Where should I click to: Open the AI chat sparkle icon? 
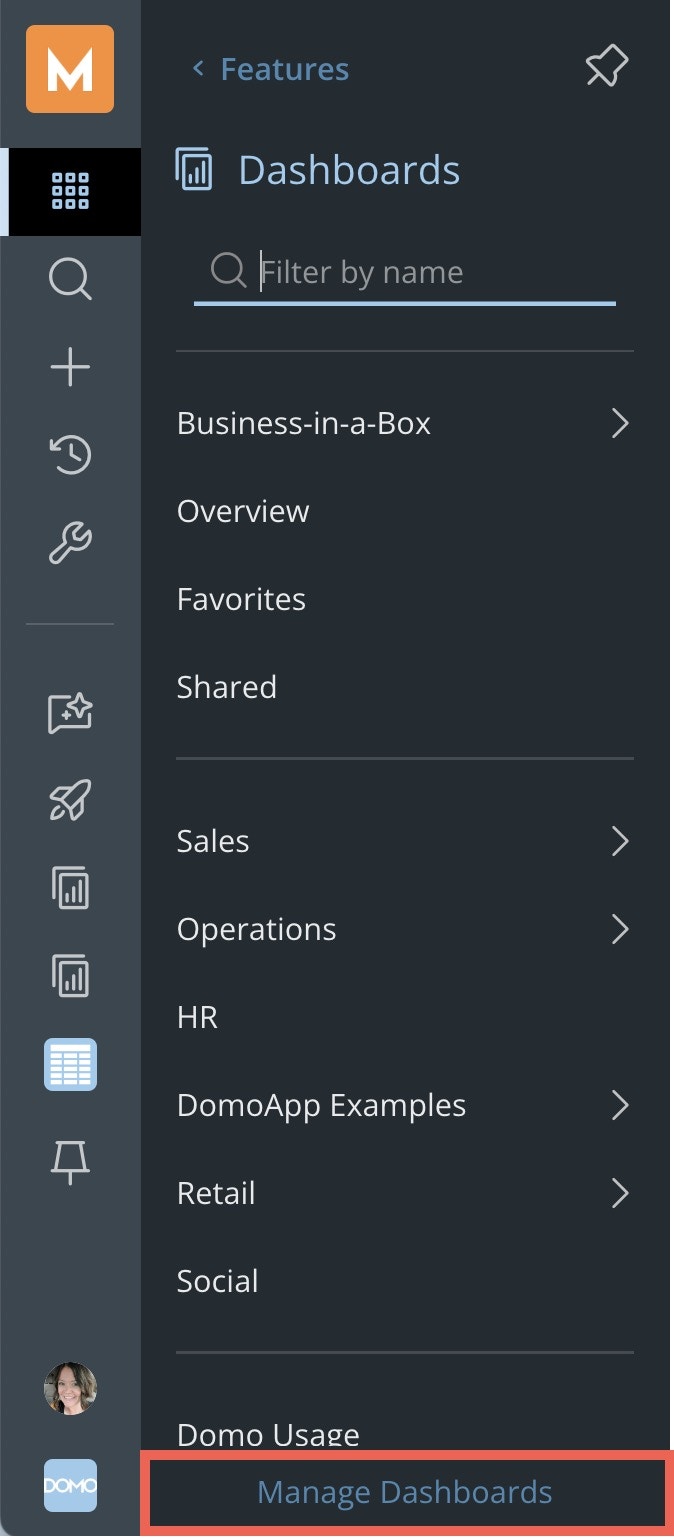[x=70, y=713]
